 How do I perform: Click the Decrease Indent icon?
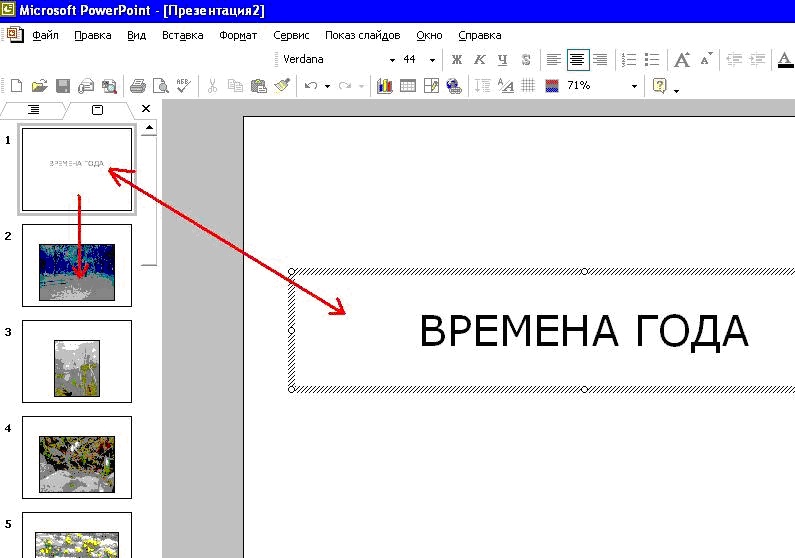click(734, 60)
